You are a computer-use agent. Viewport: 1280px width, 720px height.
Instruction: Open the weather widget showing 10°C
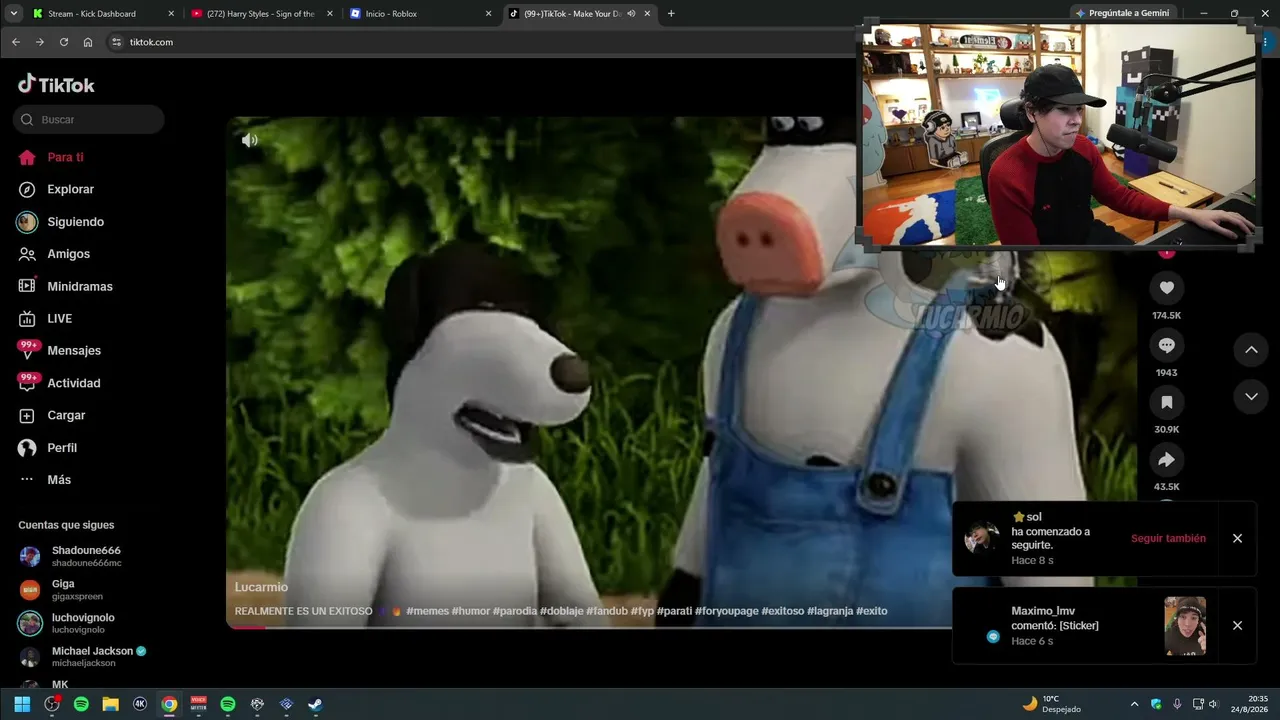point(1051,704)
